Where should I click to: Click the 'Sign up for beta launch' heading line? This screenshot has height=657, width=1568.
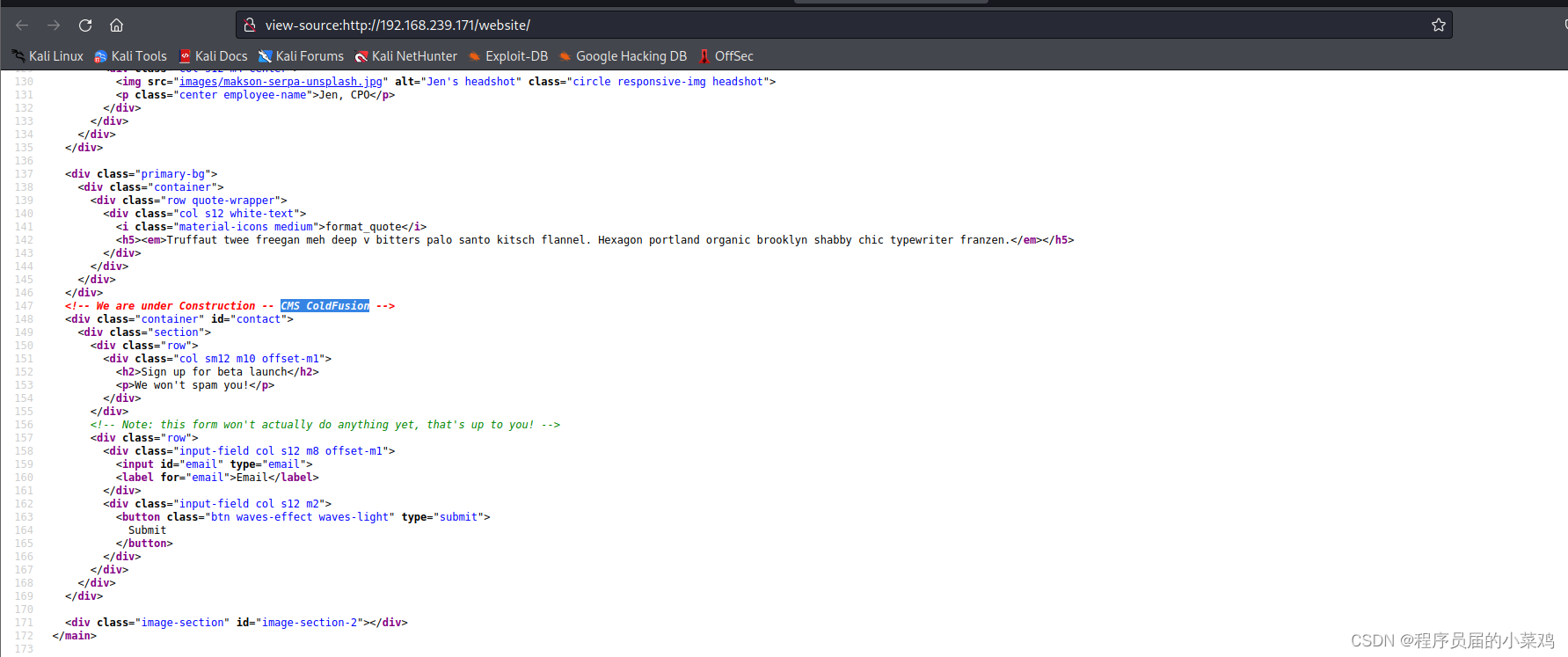[x=217, y=372]
